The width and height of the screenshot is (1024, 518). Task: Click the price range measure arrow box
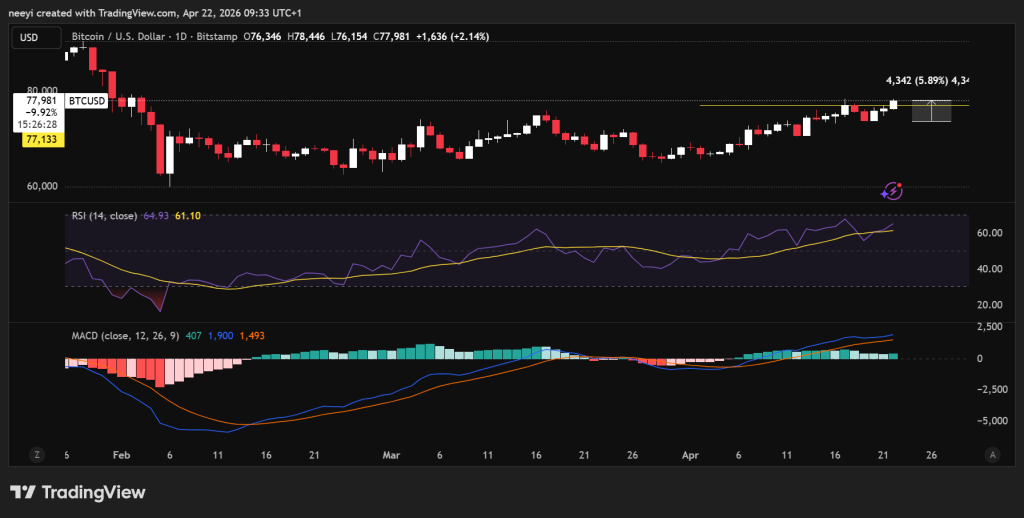coord(931,111)
